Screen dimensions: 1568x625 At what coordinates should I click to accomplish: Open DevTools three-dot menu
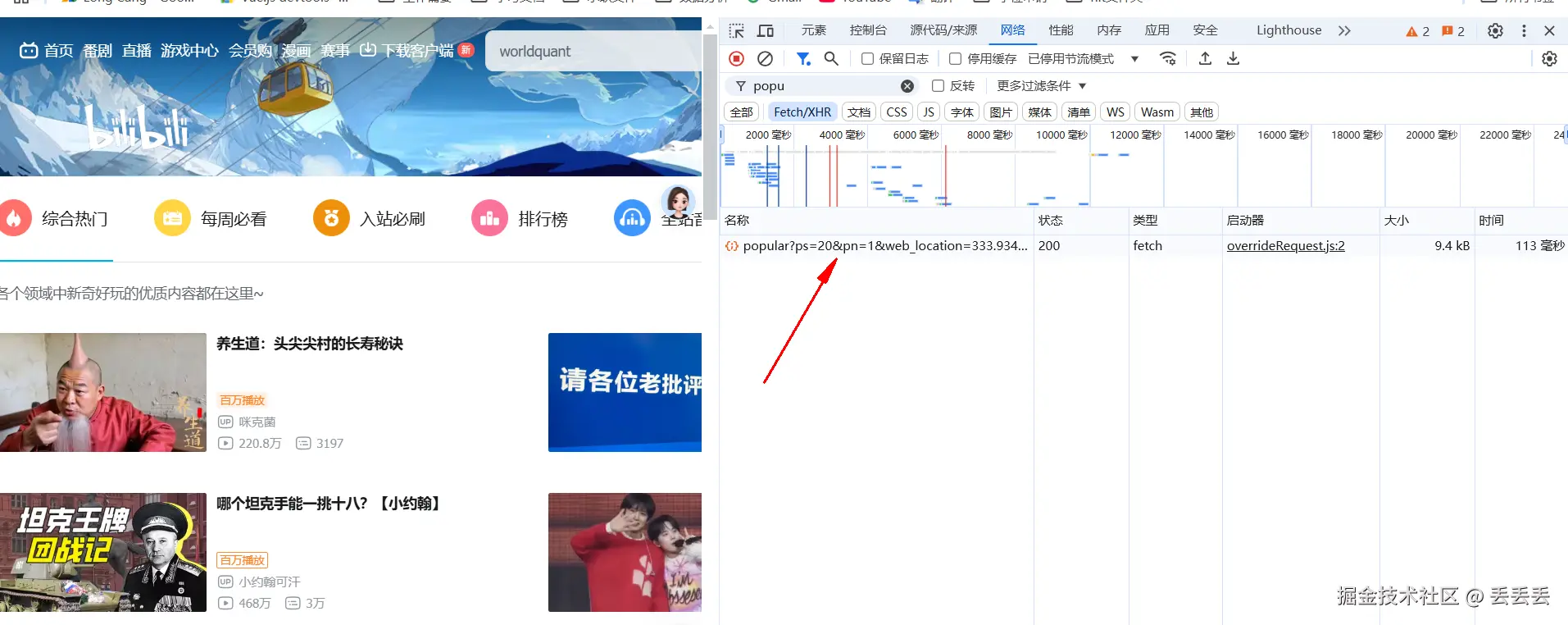click(x=1524, y=30)
